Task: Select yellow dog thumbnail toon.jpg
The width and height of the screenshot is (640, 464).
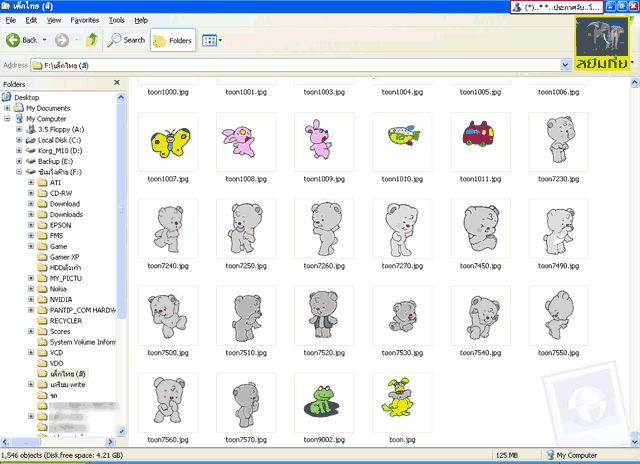Action: [402, 402]
